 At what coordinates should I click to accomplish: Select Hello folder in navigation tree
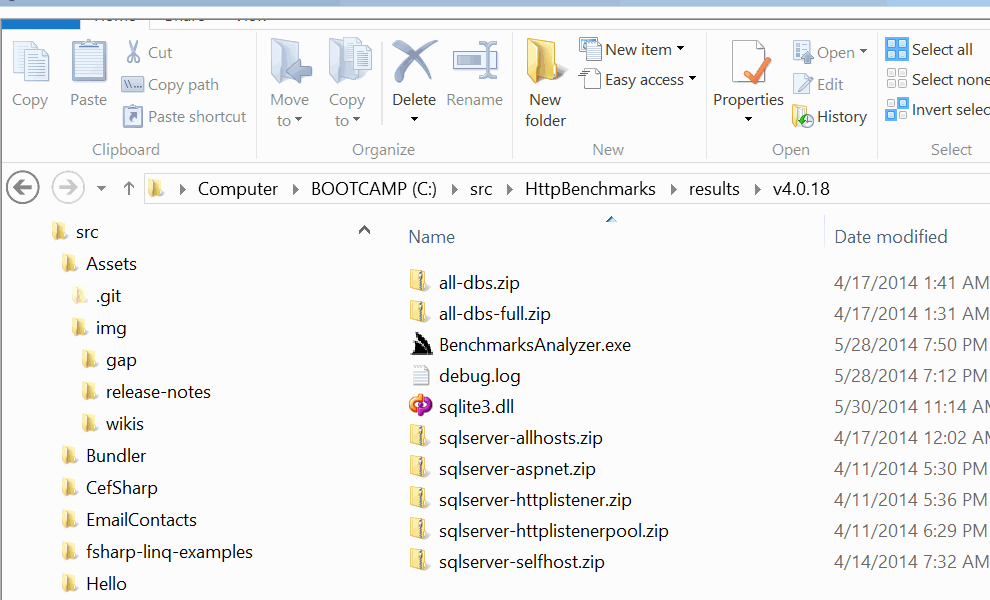pyautogui.click(x=106, y=584)
